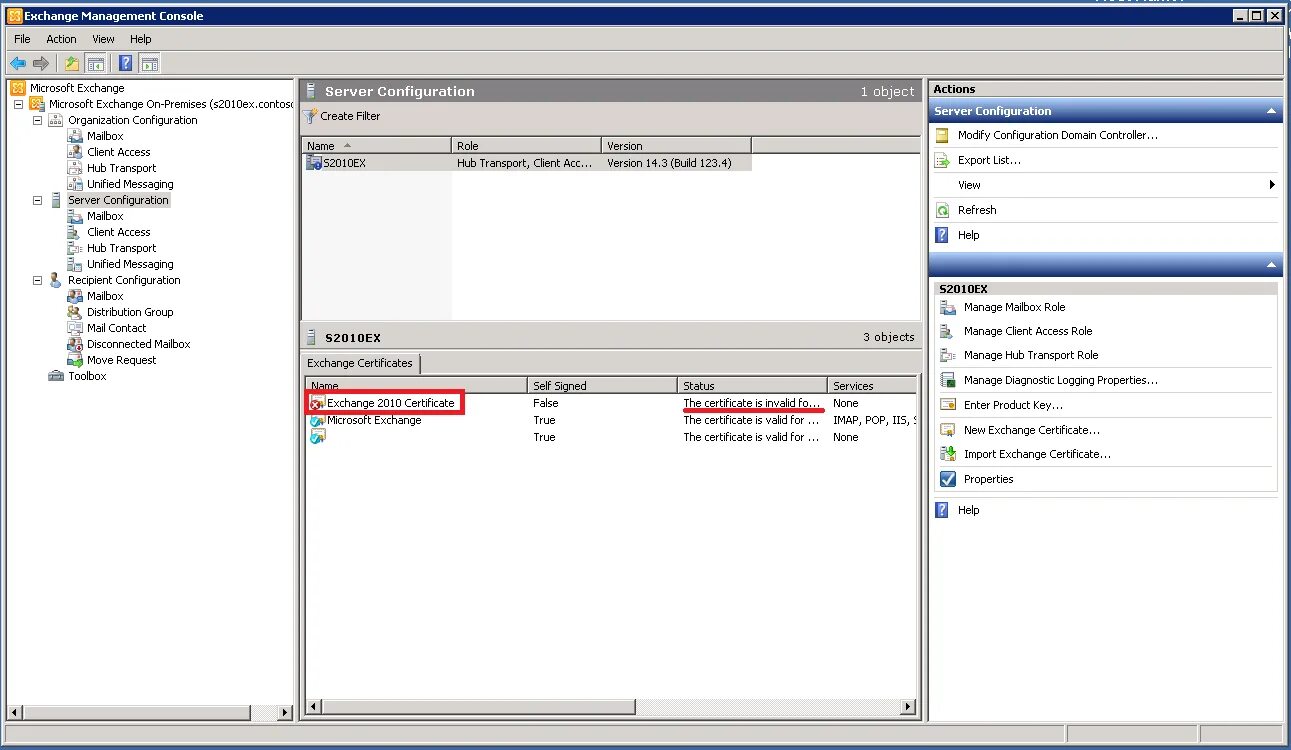Click the Manage Hub Transport Role icon
Viewport: 1291px width, 750px height.
(948, 355)
